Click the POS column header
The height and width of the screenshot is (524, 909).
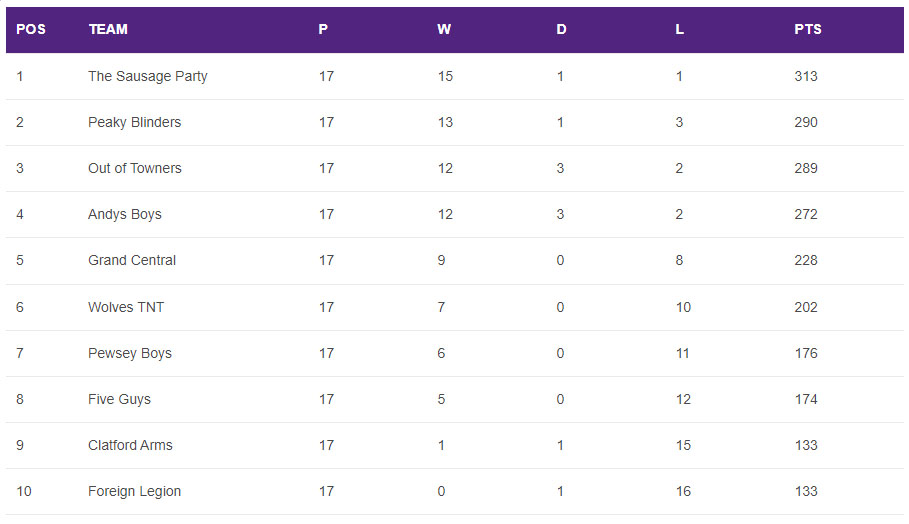(x=31, y=29)
